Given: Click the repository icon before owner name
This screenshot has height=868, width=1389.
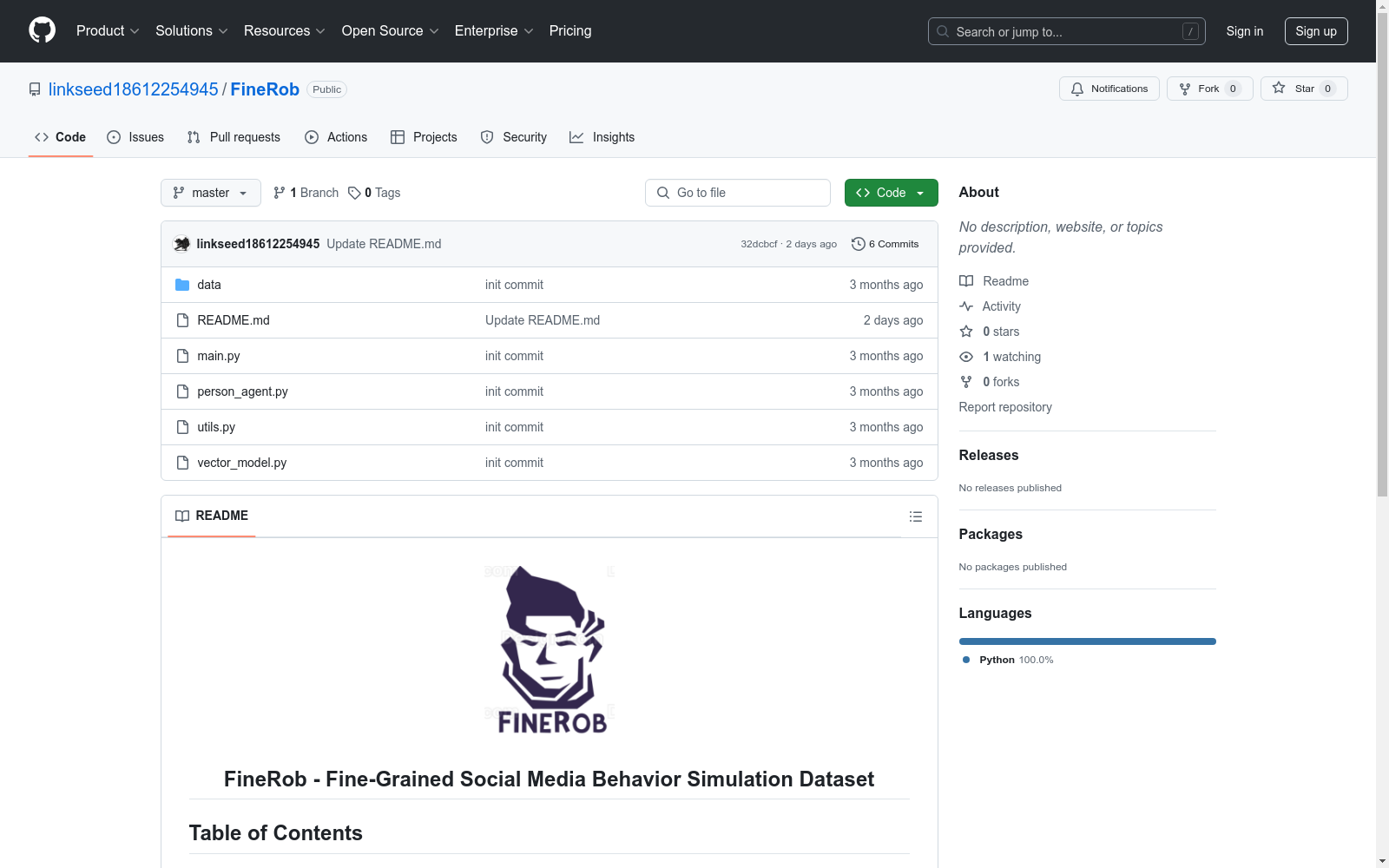Looking at the screenshot, I should (x=35, y=89).
